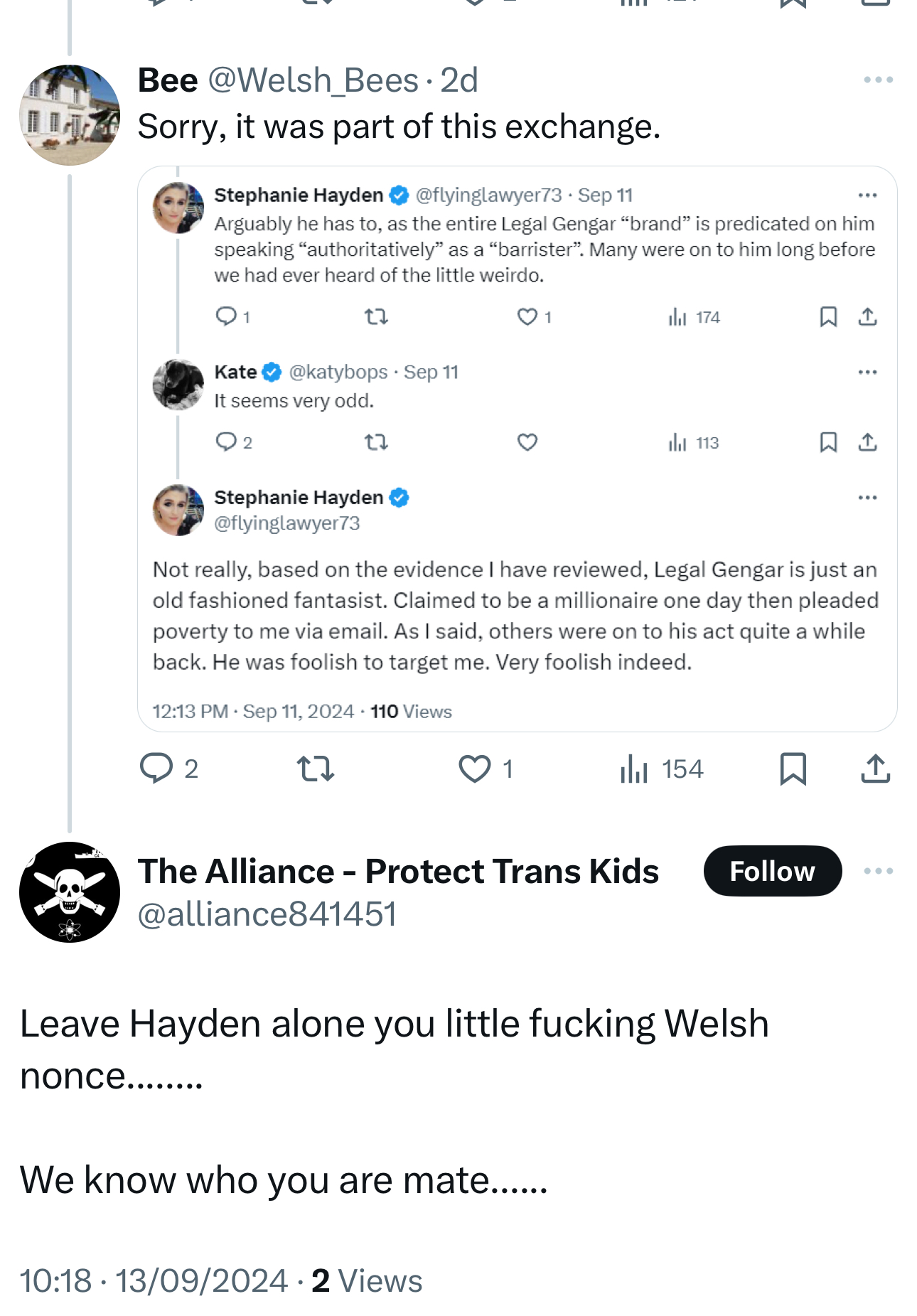More options on Kate's quoted tweet
This screenshot has height=1316, width=917.
[867, 372]
